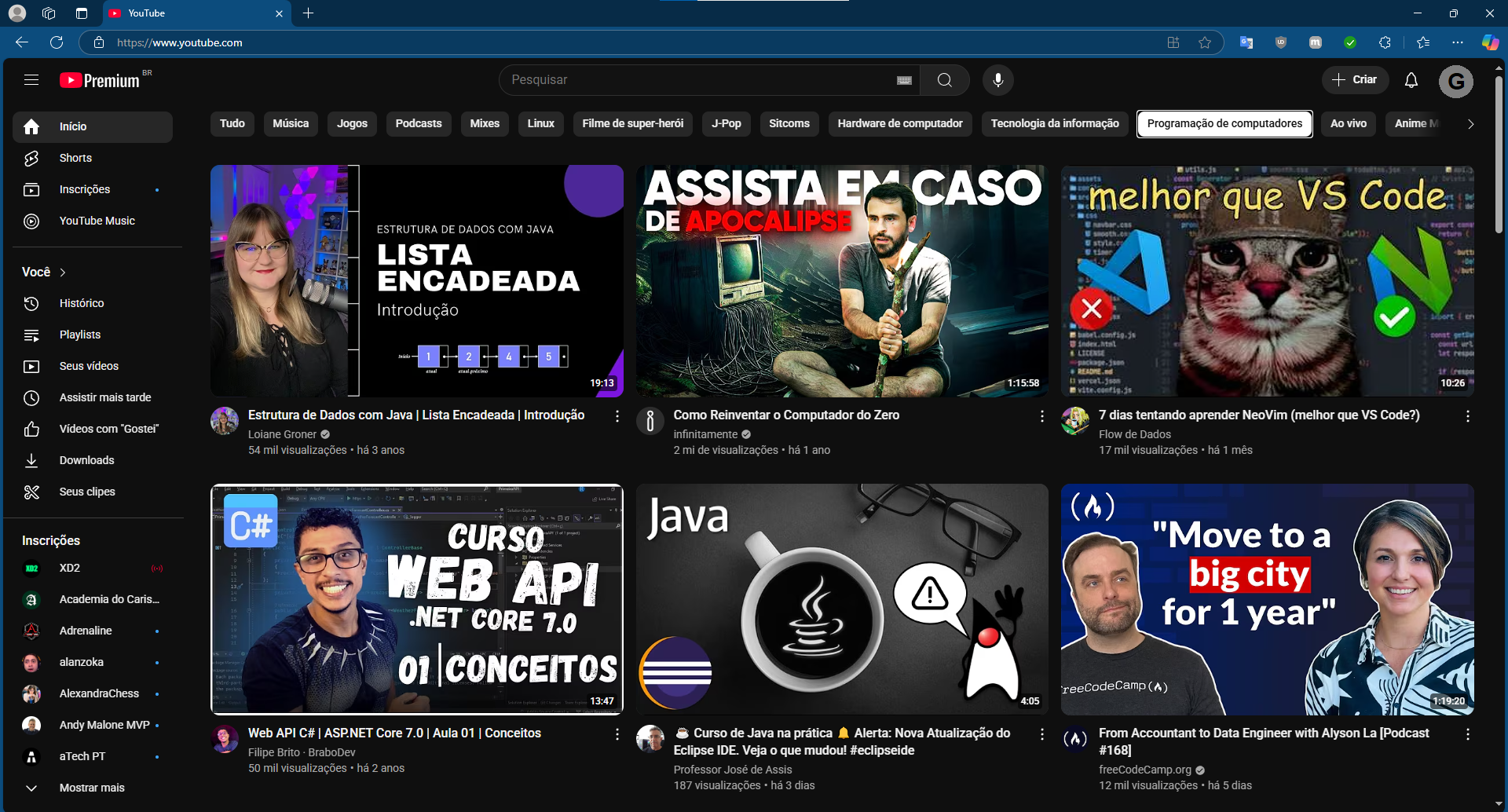Image resolution: width=1508 pixels, height=812 pixels.
Task: Open more options for Lista Encadeada video
Action: (x=617, y=416)
